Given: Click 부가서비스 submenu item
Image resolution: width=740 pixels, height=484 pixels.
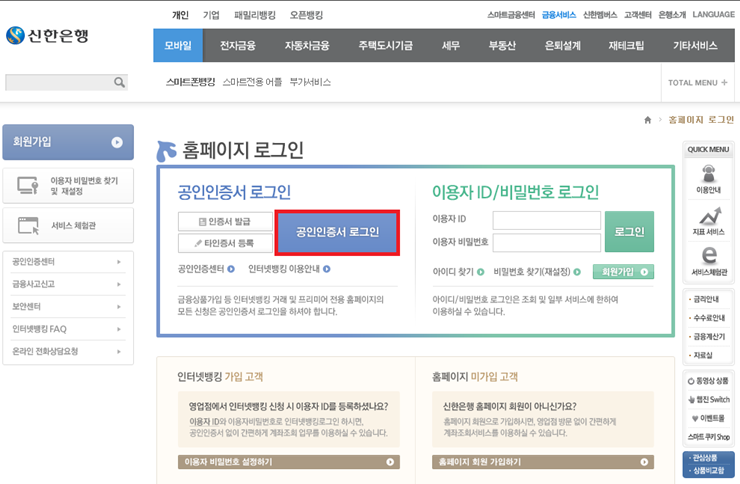Looking at the screenshot, I should [310, 82].
